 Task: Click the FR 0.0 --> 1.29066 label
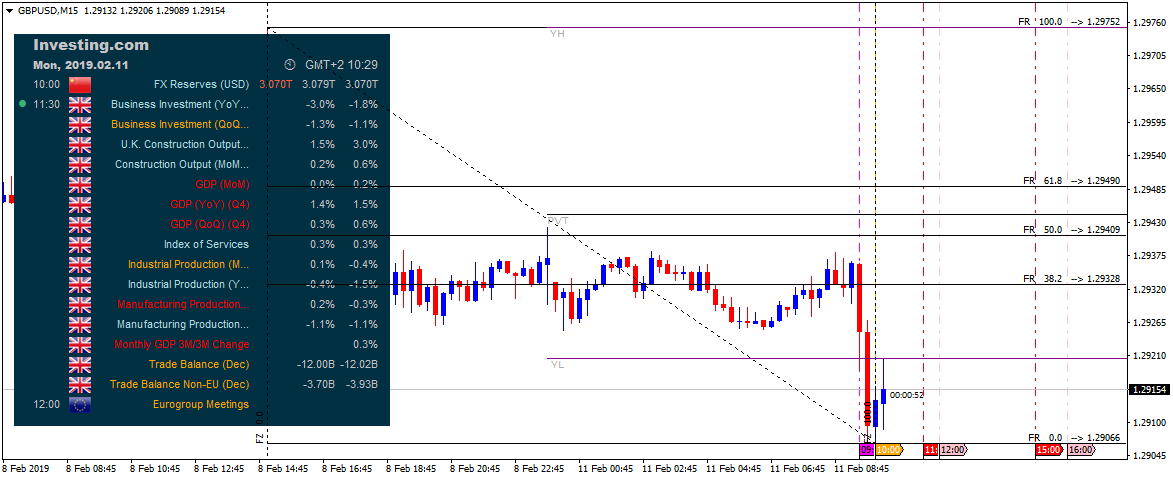tap(1074, 437)
